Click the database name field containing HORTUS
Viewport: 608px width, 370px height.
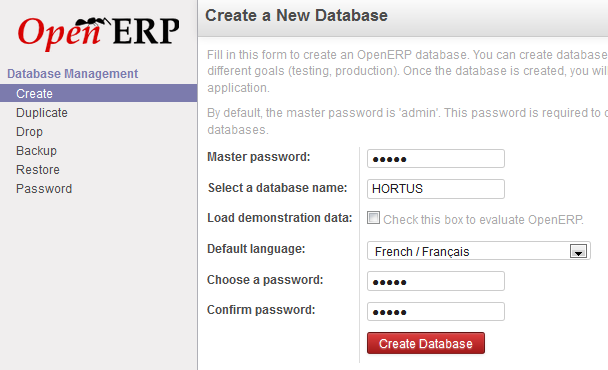436,189
